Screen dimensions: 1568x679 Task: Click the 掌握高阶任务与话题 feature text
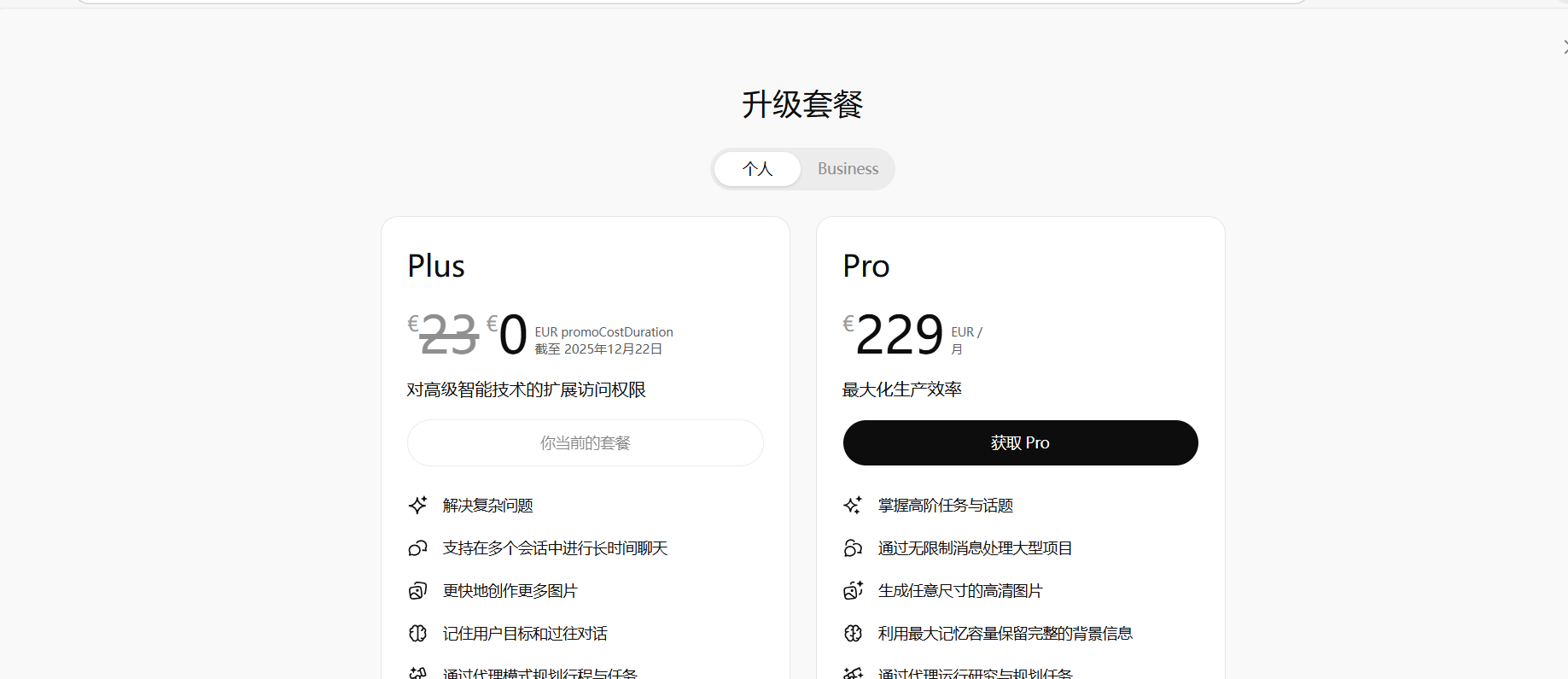(x=946, y=506)
